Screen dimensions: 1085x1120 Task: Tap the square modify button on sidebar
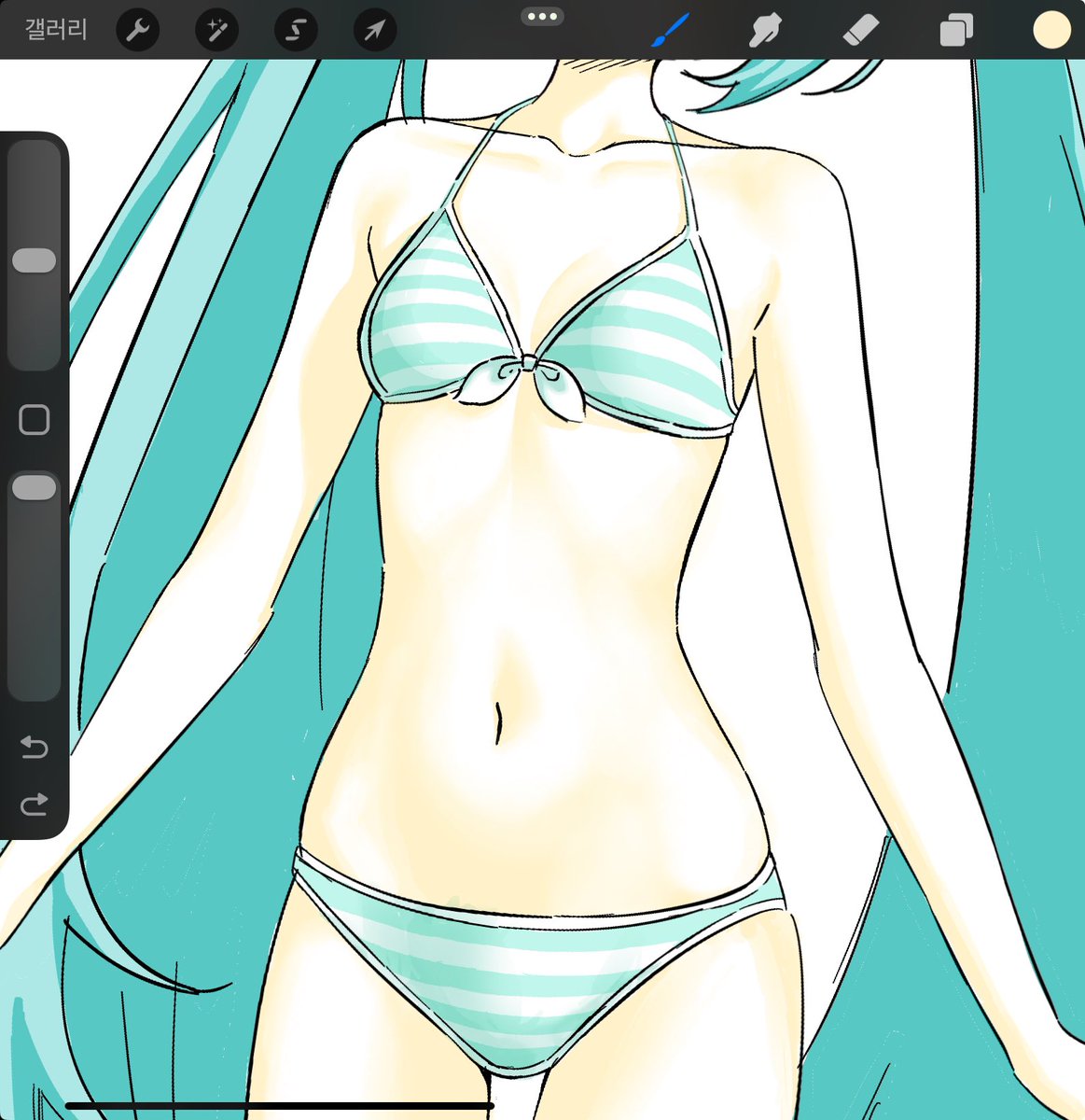click(x=35, y=420)
